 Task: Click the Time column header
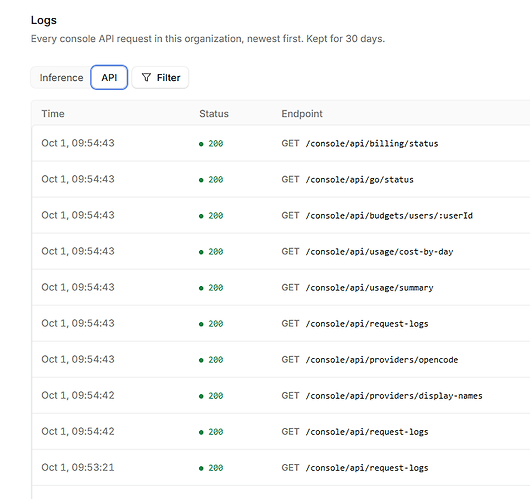tap(53, 114)
